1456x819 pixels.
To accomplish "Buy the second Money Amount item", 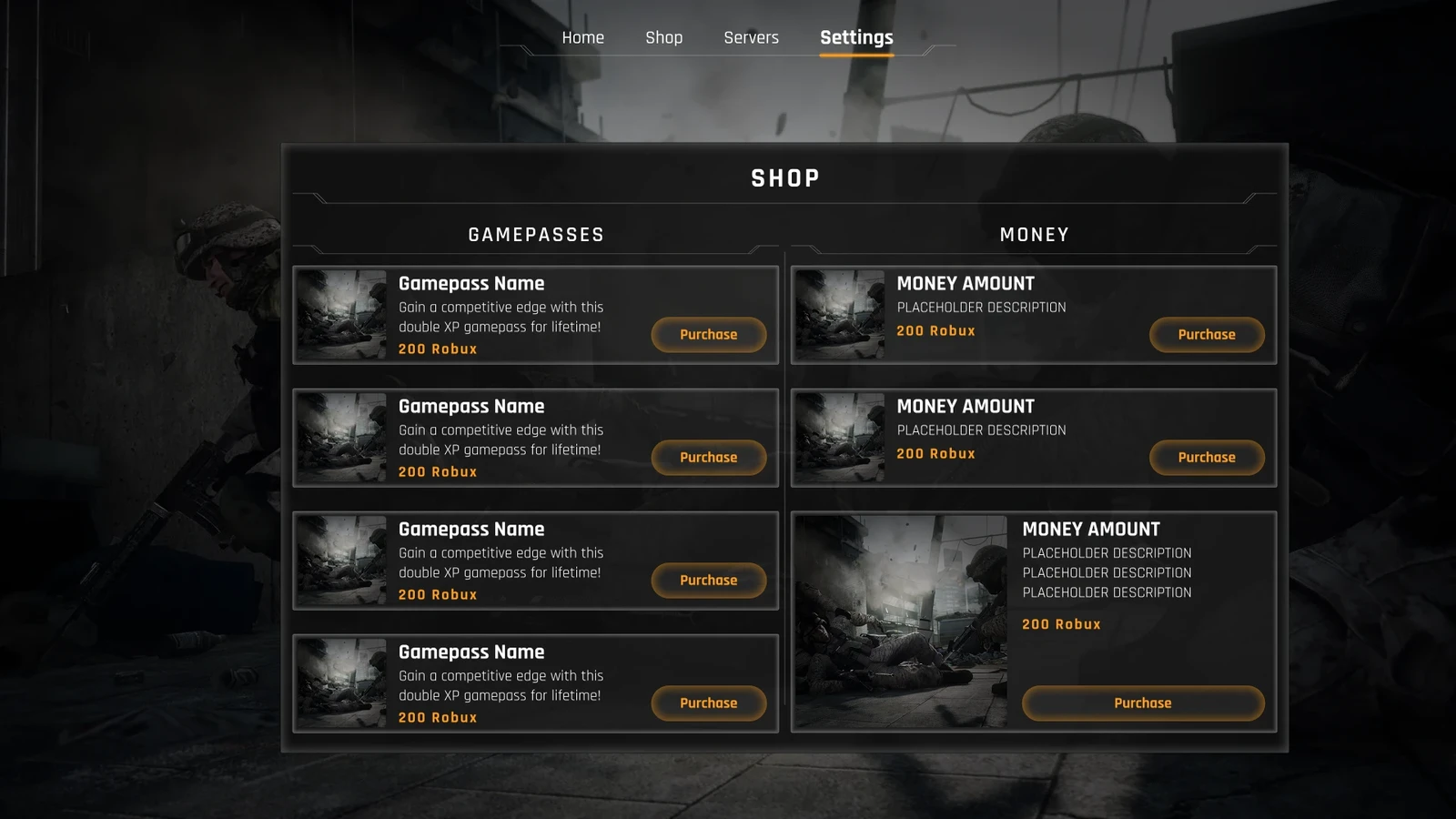I will (x=1207, y=457).
